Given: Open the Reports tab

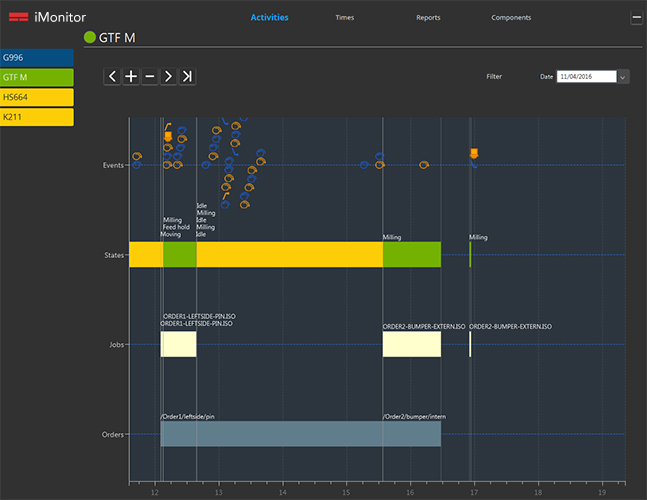Looking at the screenshot, I should (428, 18).
